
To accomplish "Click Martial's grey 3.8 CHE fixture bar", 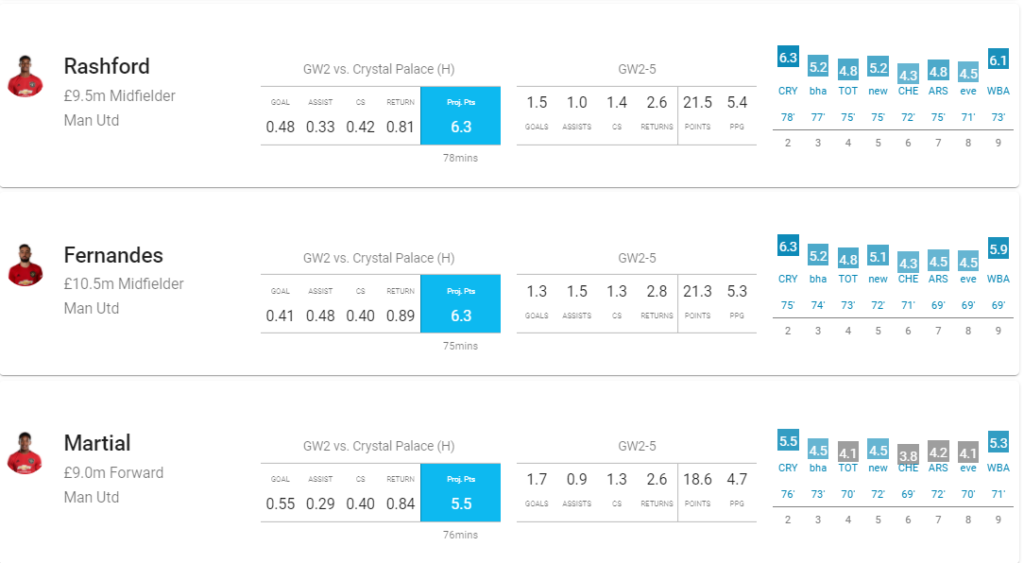I will (x=908, y=453).
